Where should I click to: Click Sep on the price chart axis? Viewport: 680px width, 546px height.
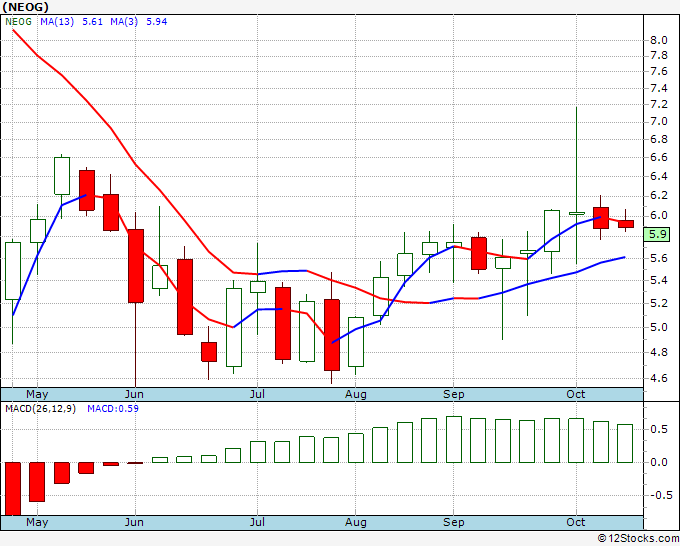[x=454, y=394]
